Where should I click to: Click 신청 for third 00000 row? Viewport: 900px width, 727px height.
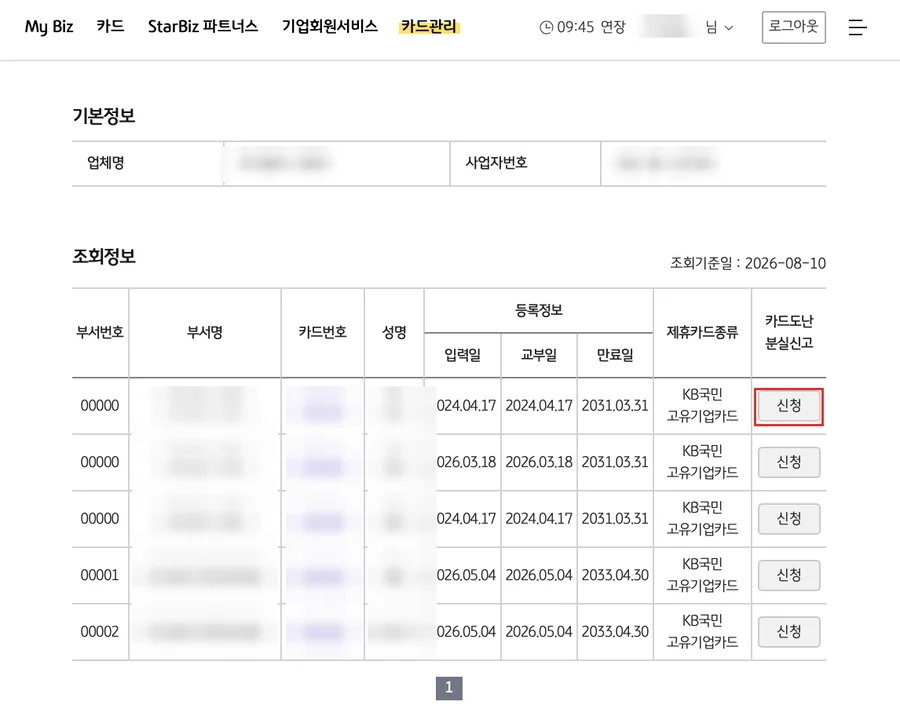tap(789, 519)
